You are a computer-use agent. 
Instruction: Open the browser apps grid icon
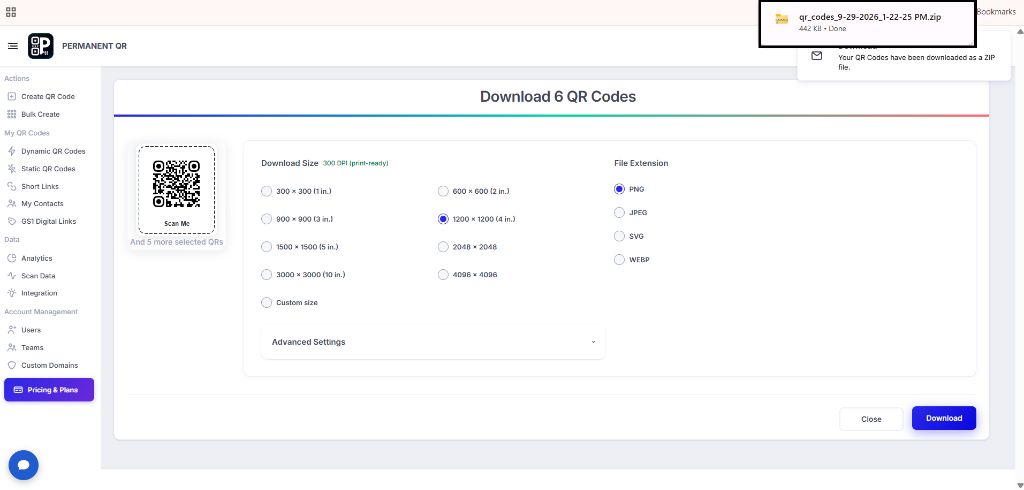[x=10, y=12]
